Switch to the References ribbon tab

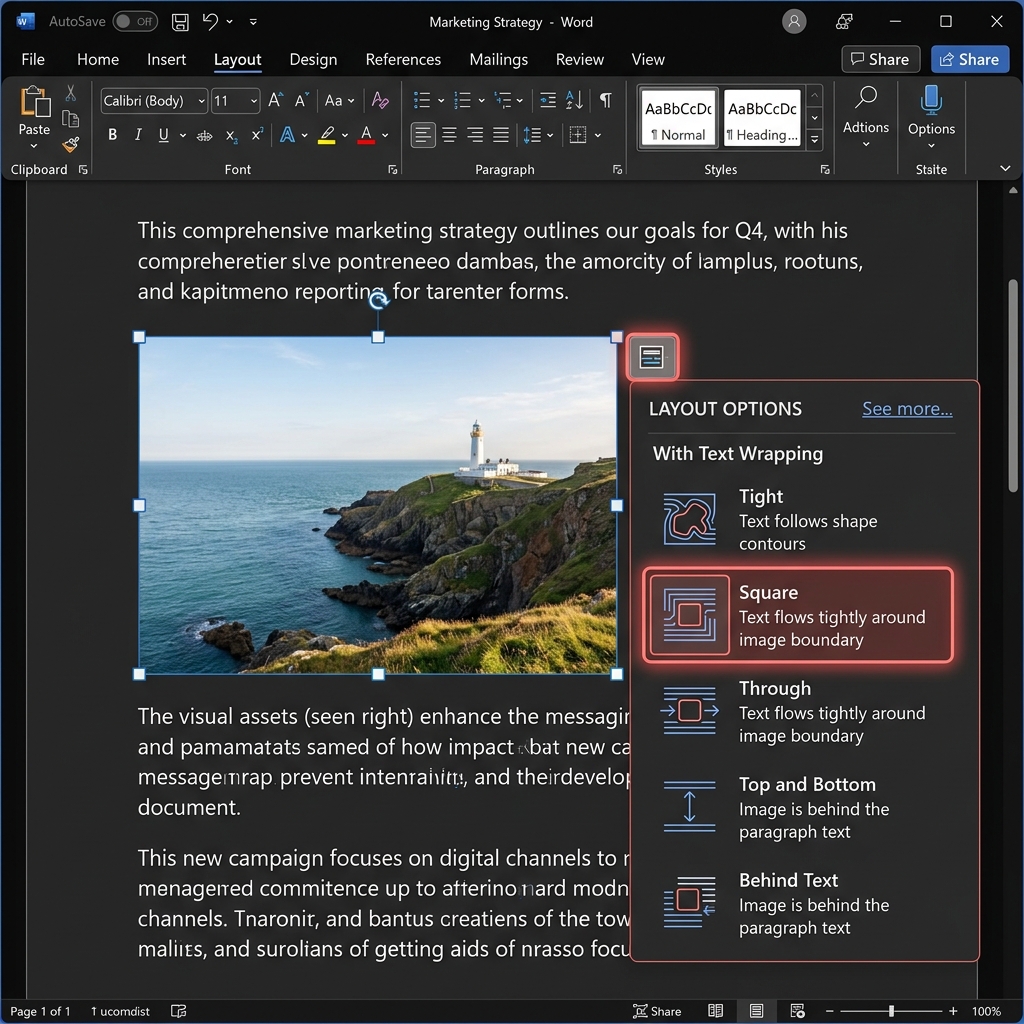(403, 60)
